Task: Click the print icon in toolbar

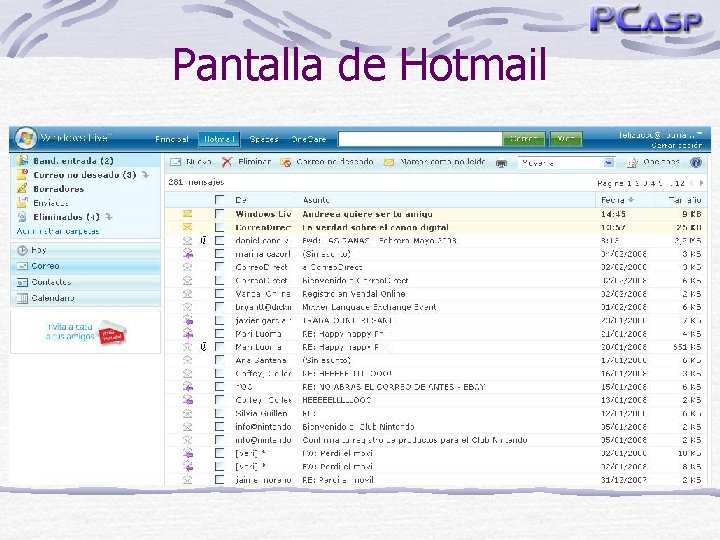Action: tap(501, 163)
